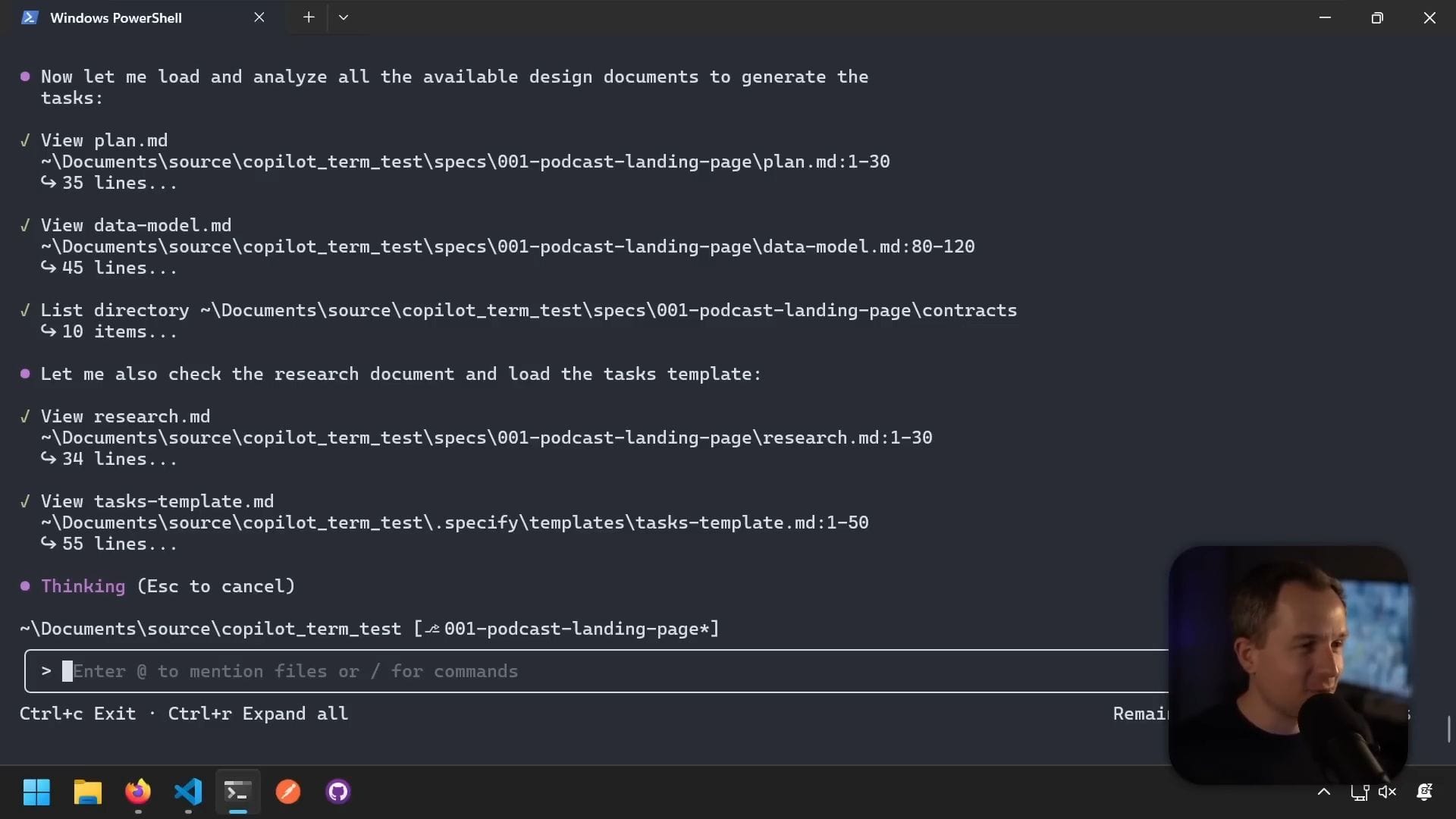Expand the new tab profile dropdown
Viewport: 1456px width, 819px height.
[x=344, y=17]
